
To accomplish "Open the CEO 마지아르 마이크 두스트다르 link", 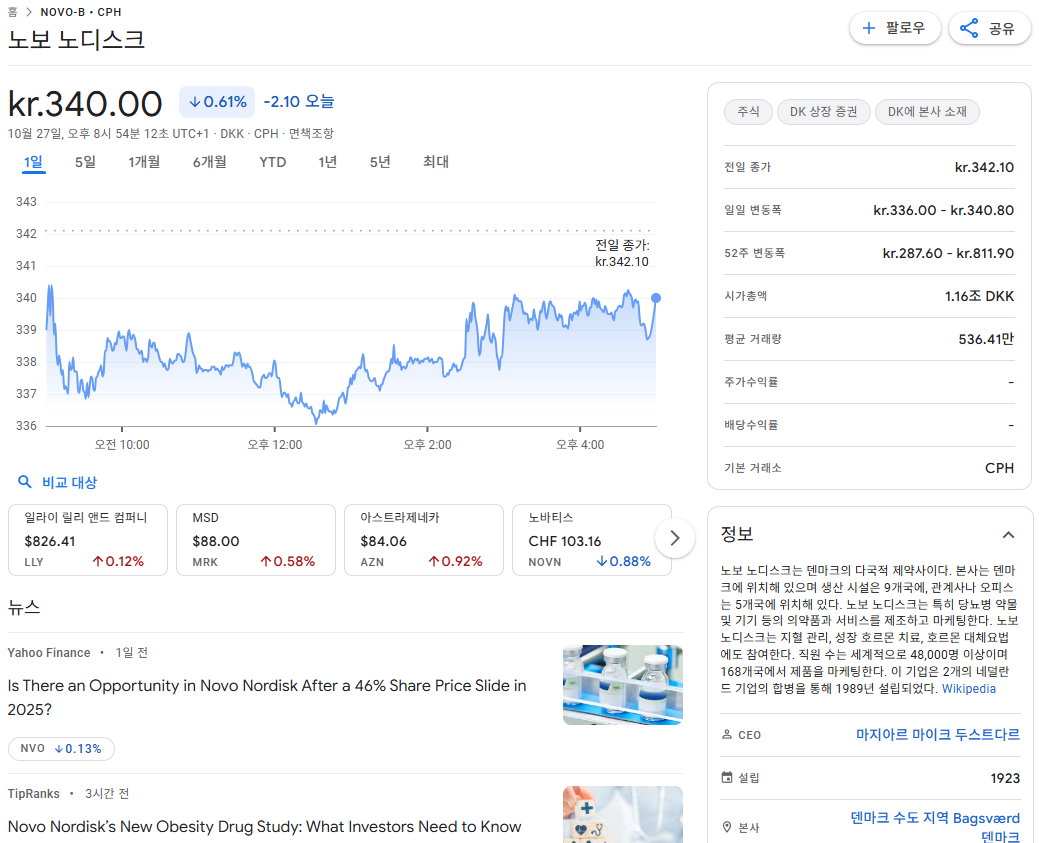I will (938, 734).
